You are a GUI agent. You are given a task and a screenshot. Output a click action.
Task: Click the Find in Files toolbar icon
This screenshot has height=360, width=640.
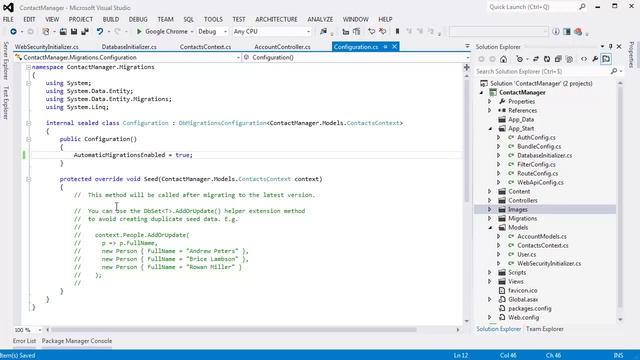(x=323, y=31)
